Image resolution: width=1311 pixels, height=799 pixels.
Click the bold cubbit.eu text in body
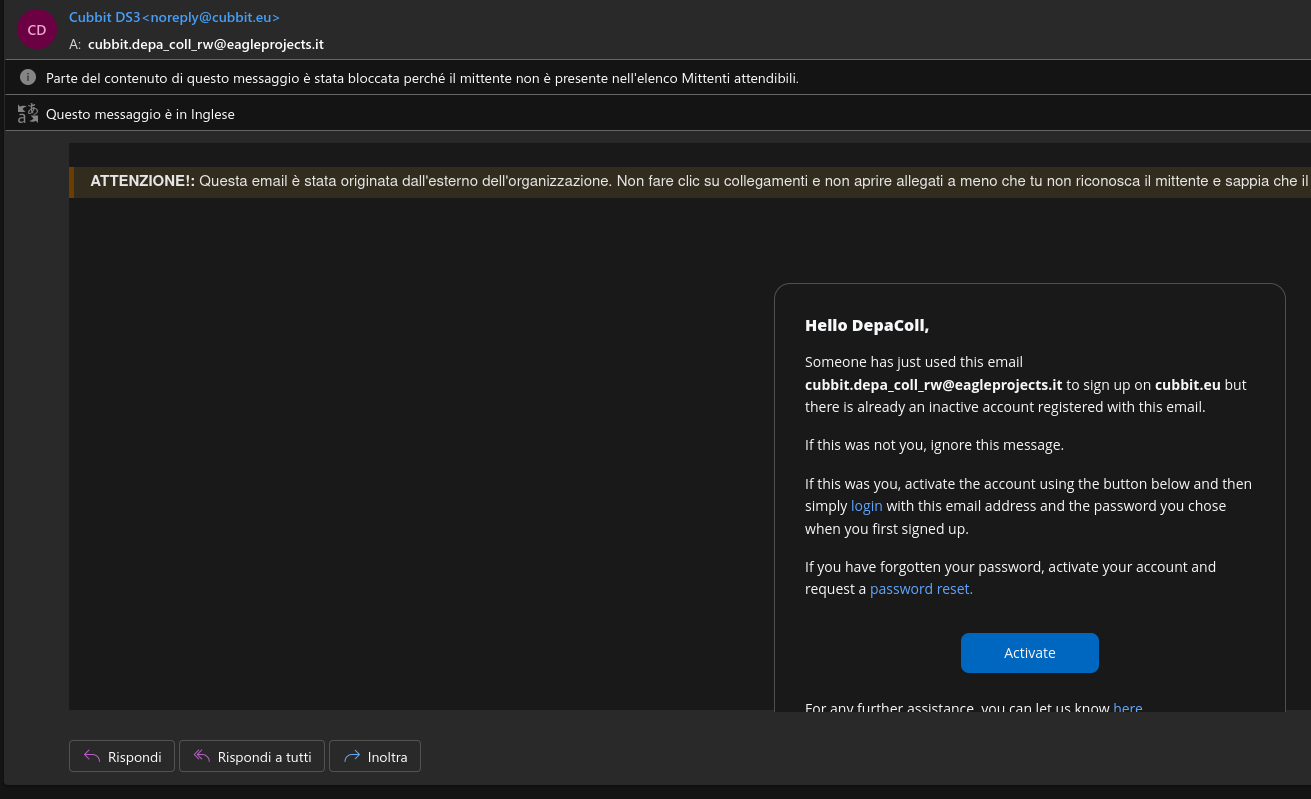pyautogui.click(x=1187, y=385)
